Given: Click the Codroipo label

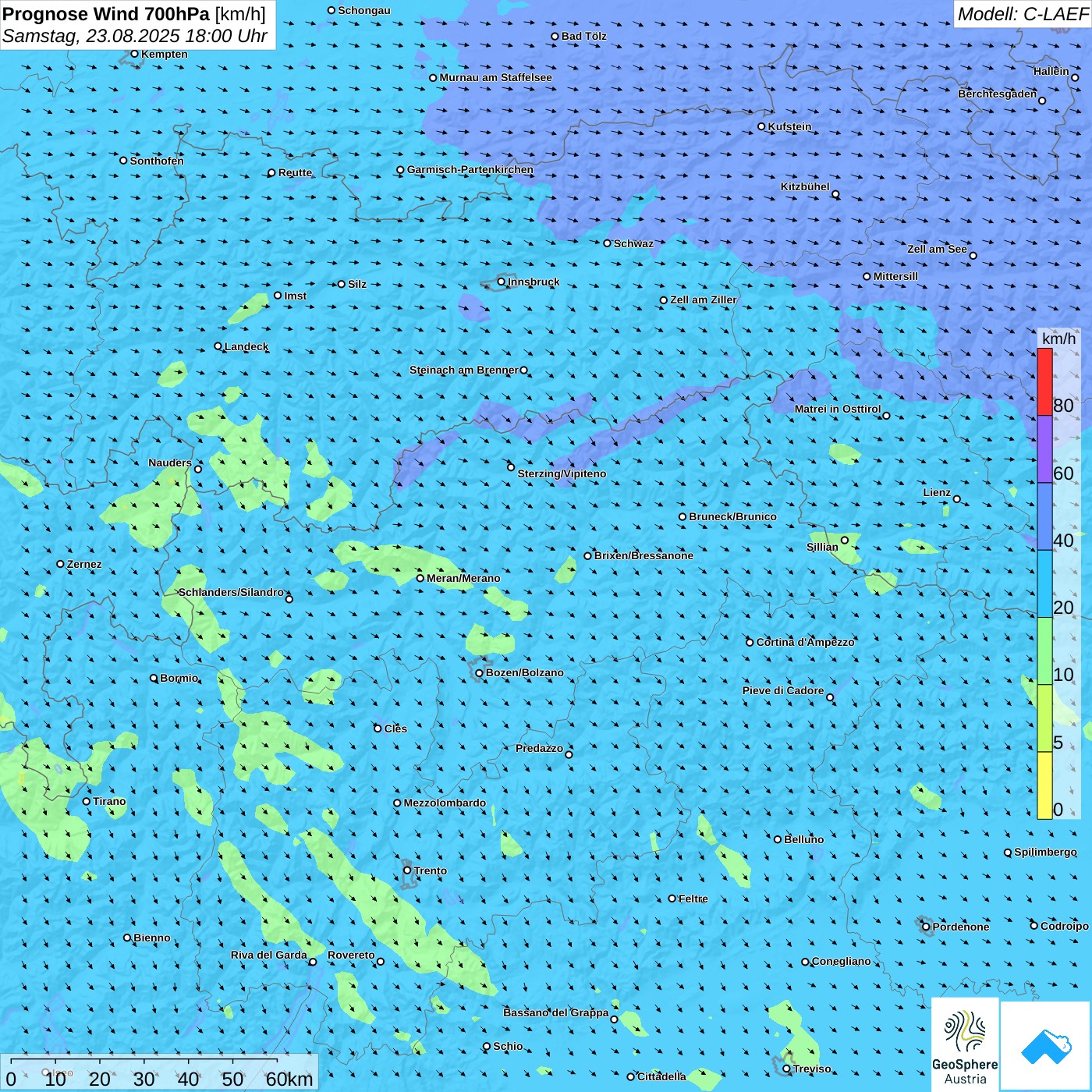Looking at the screenshot, I should [x=1065, y=926].
